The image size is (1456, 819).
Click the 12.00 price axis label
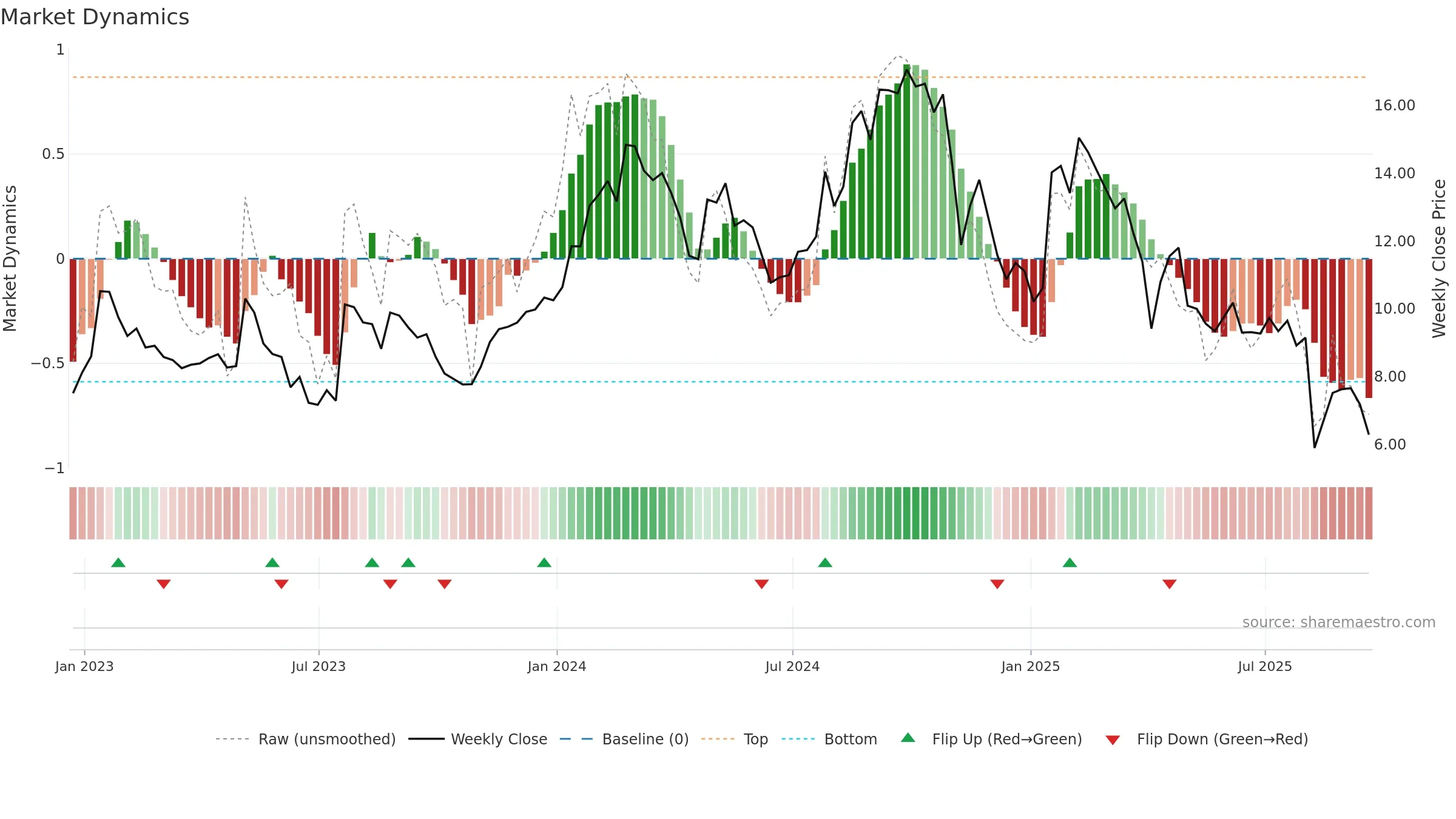coord(1395,241)
